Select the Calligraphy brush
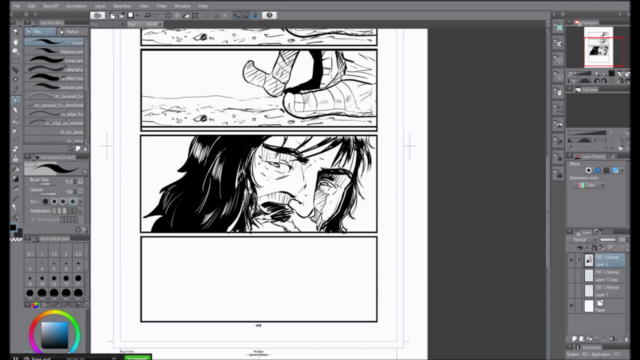 point(54,69)
